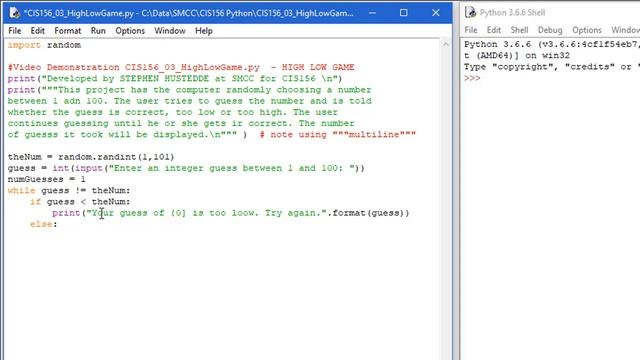Open the Run menu in the editor

(x=98, y=31)
